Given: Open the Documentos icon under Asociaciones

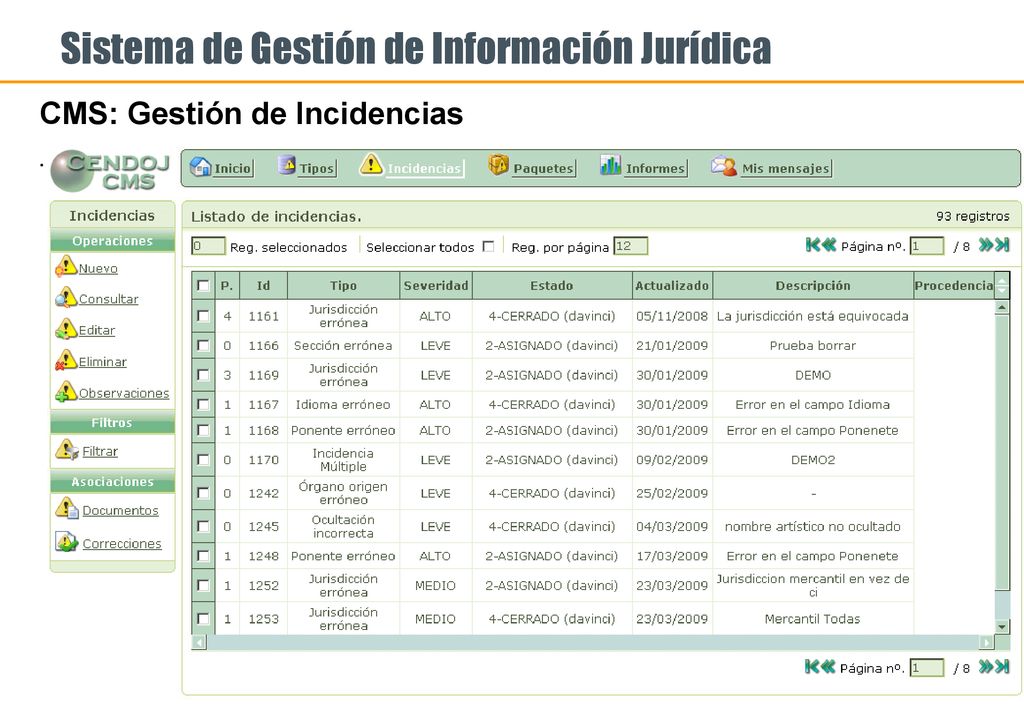Looking at the screenshot, I should 67,508.
